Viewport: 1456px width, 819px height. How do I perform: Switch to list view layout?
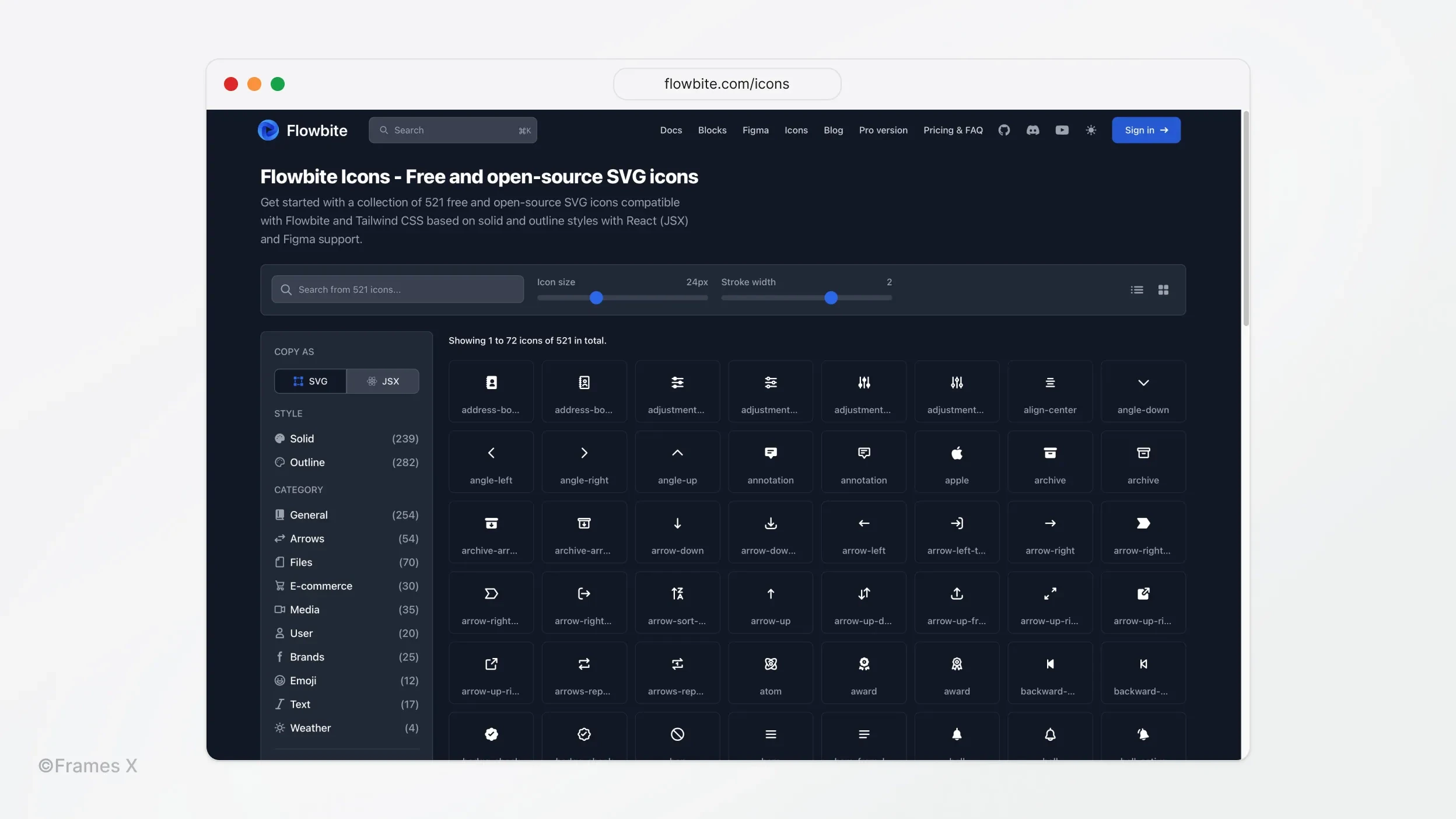[1137, 289]
